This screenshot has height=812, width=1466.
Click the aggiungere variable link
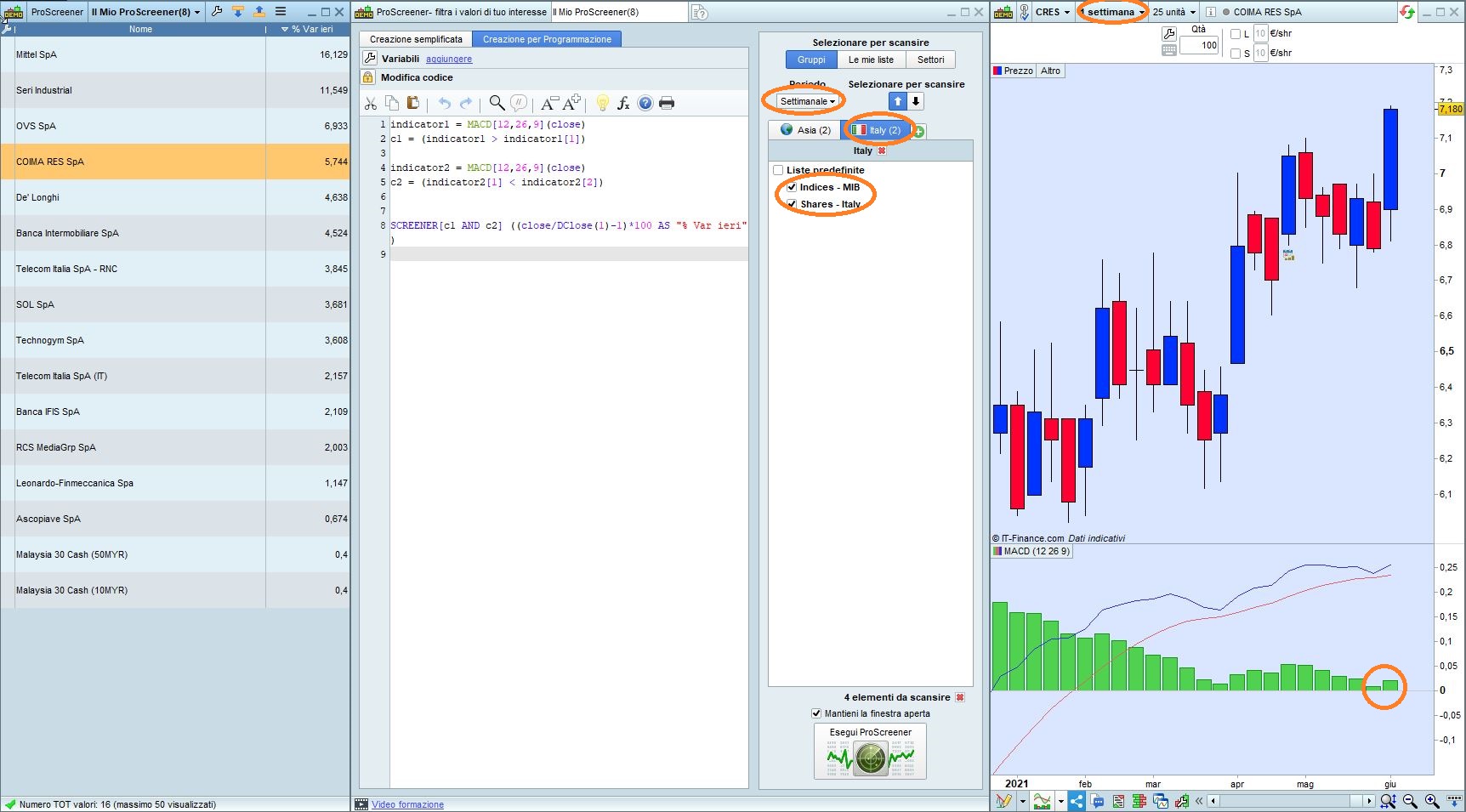449,59
